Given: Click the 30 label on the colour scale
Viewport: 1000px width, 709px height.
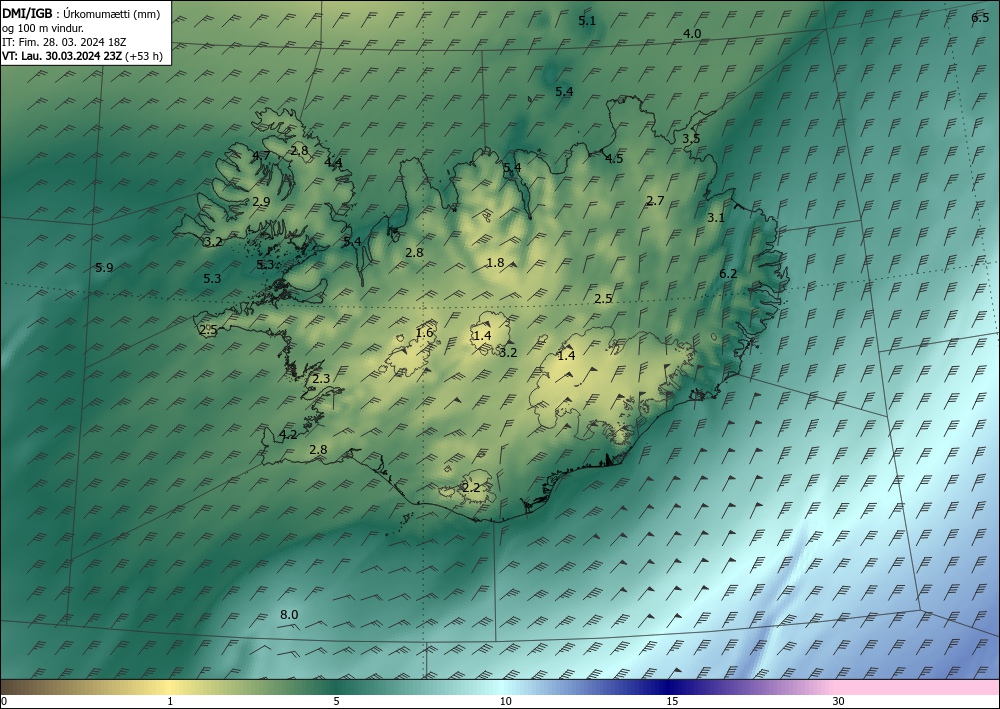Looking at the screenshot, I should pos(839,701).
